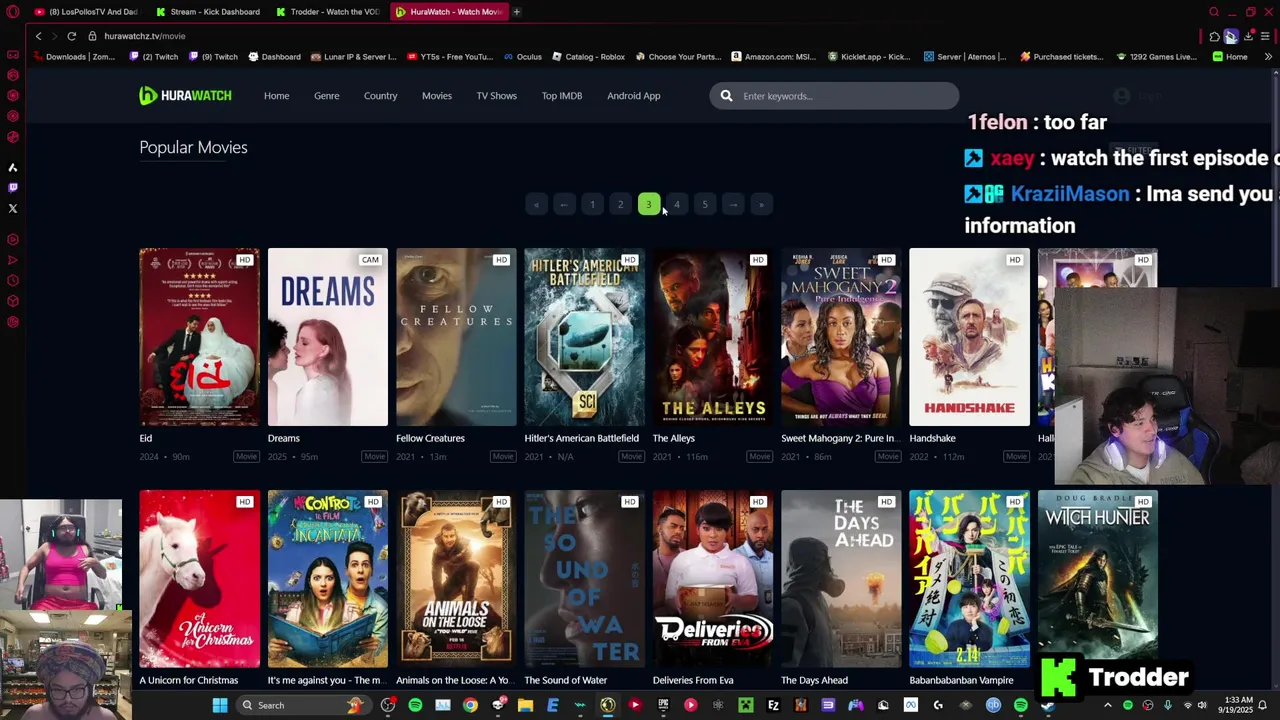Click the search keywords input field
Screen dimensions: 1280x720
[x=834, y=96]
